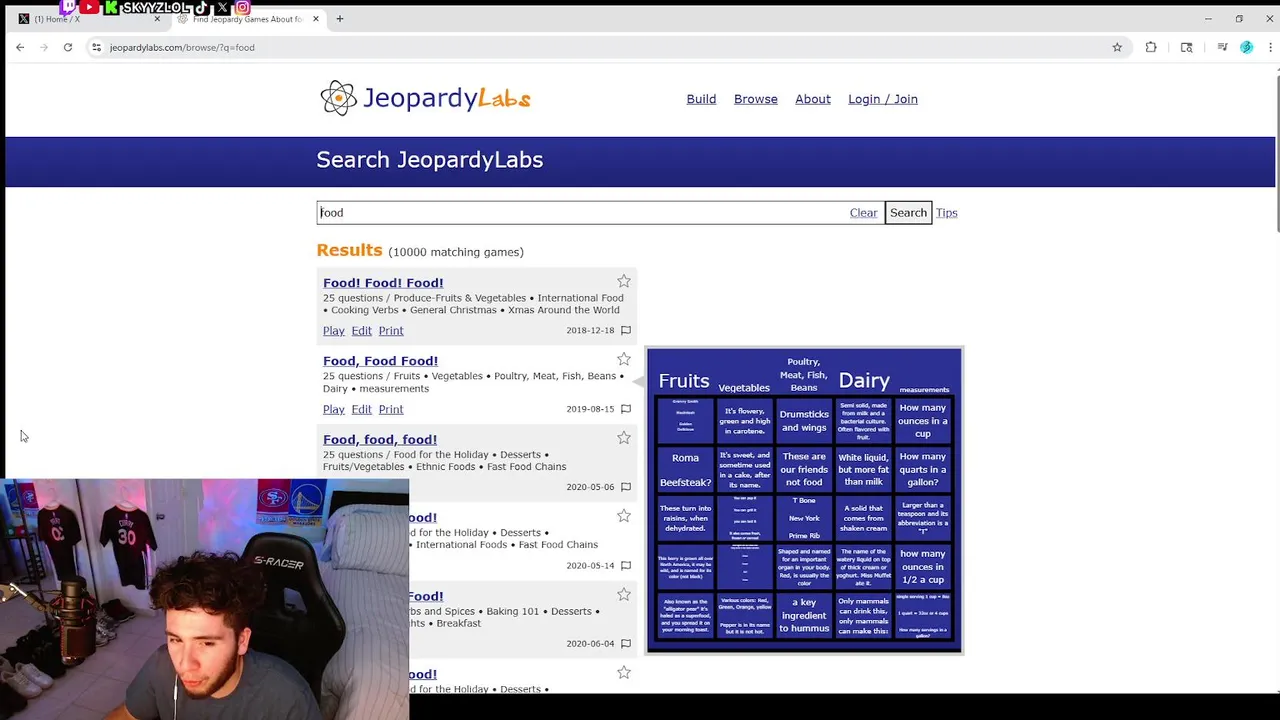This screenshot has height=720, width=1280.
Task: Toggle star on game dated 2020-05-14
Action: click(x=624, y=515)
